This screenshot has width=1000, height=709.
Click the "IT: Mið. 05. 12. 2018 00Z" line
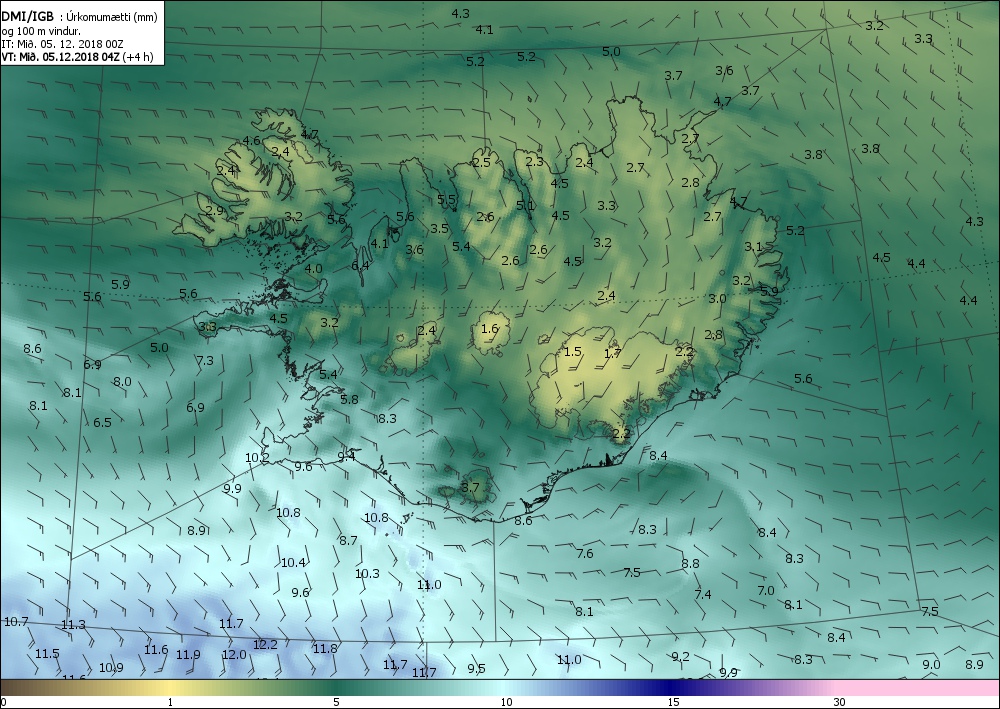(x=62, y=44)
